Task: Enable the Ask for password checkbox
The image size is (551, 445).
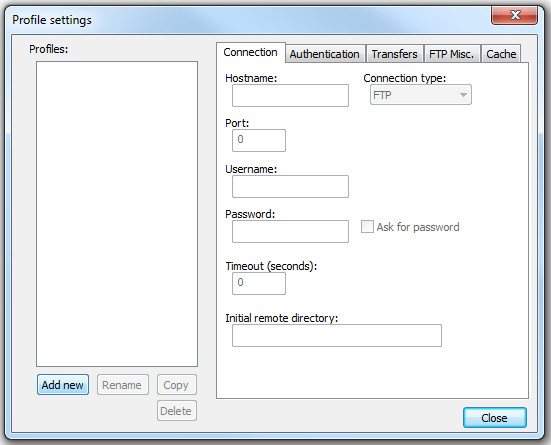Action: tap(367, 227)
